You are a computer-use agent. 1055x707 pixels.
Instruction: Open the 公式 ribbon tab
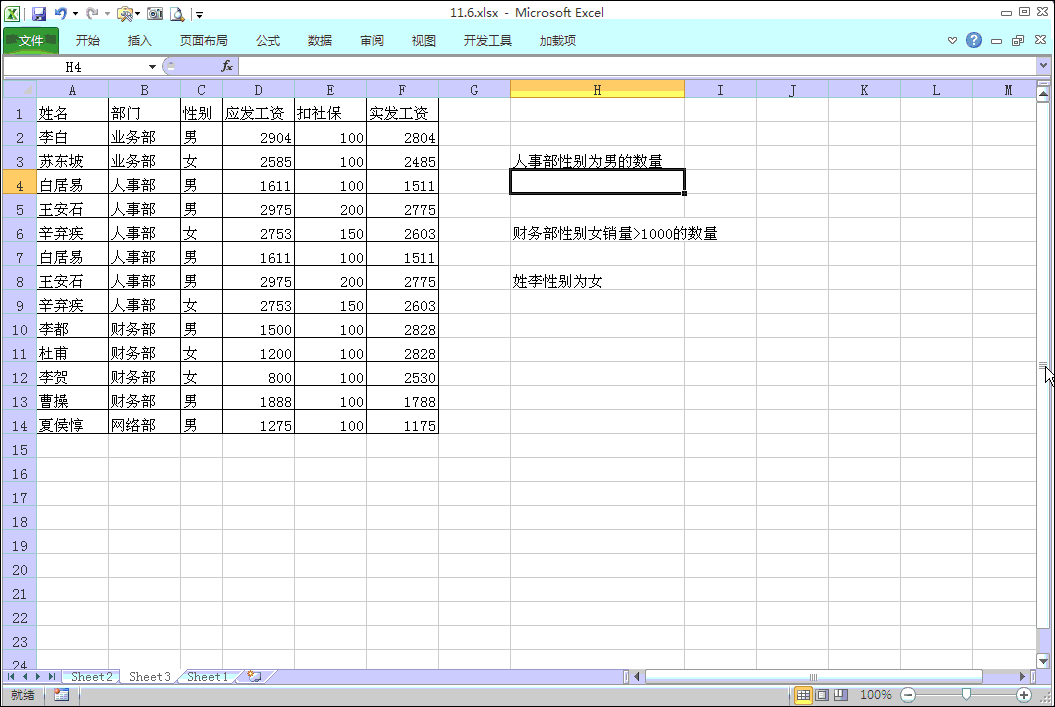pos(268,40)
